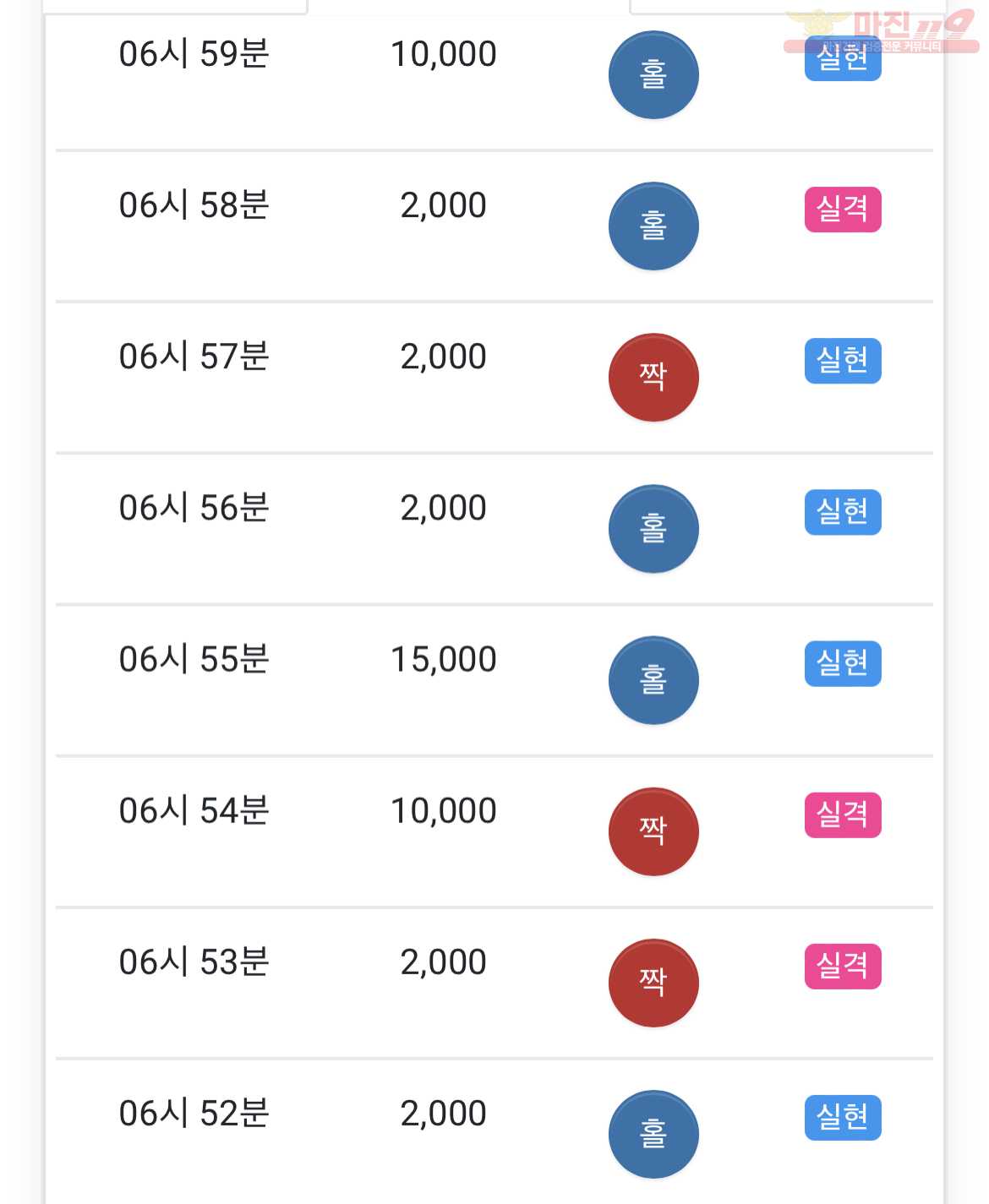Click the 15,000 amount in the 06시 55분 row
Viewport: 989px width, 1204px height.
pos(444,660)
